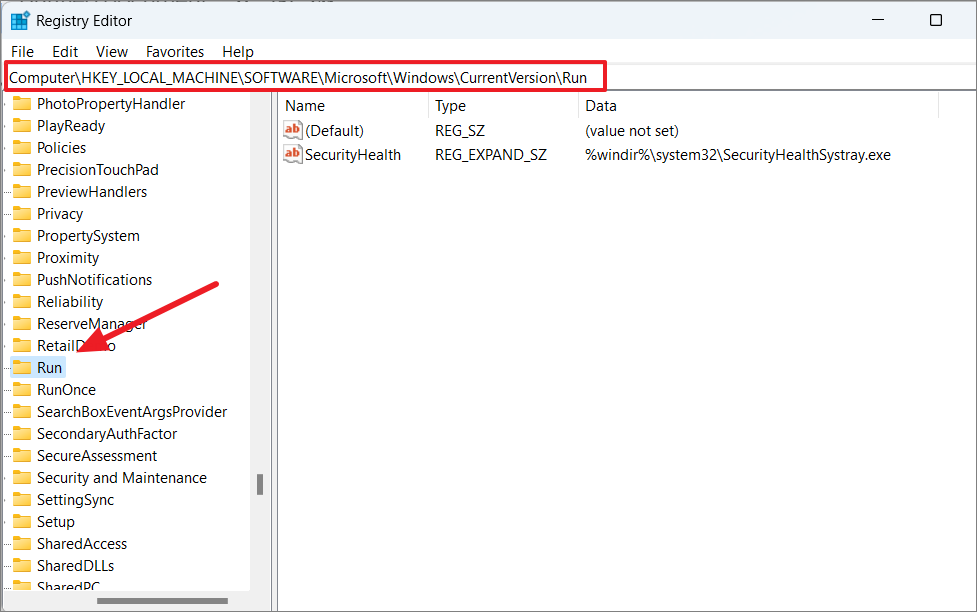
Task: Select the ReserveManager folder icon
Action: coord(22,323)
